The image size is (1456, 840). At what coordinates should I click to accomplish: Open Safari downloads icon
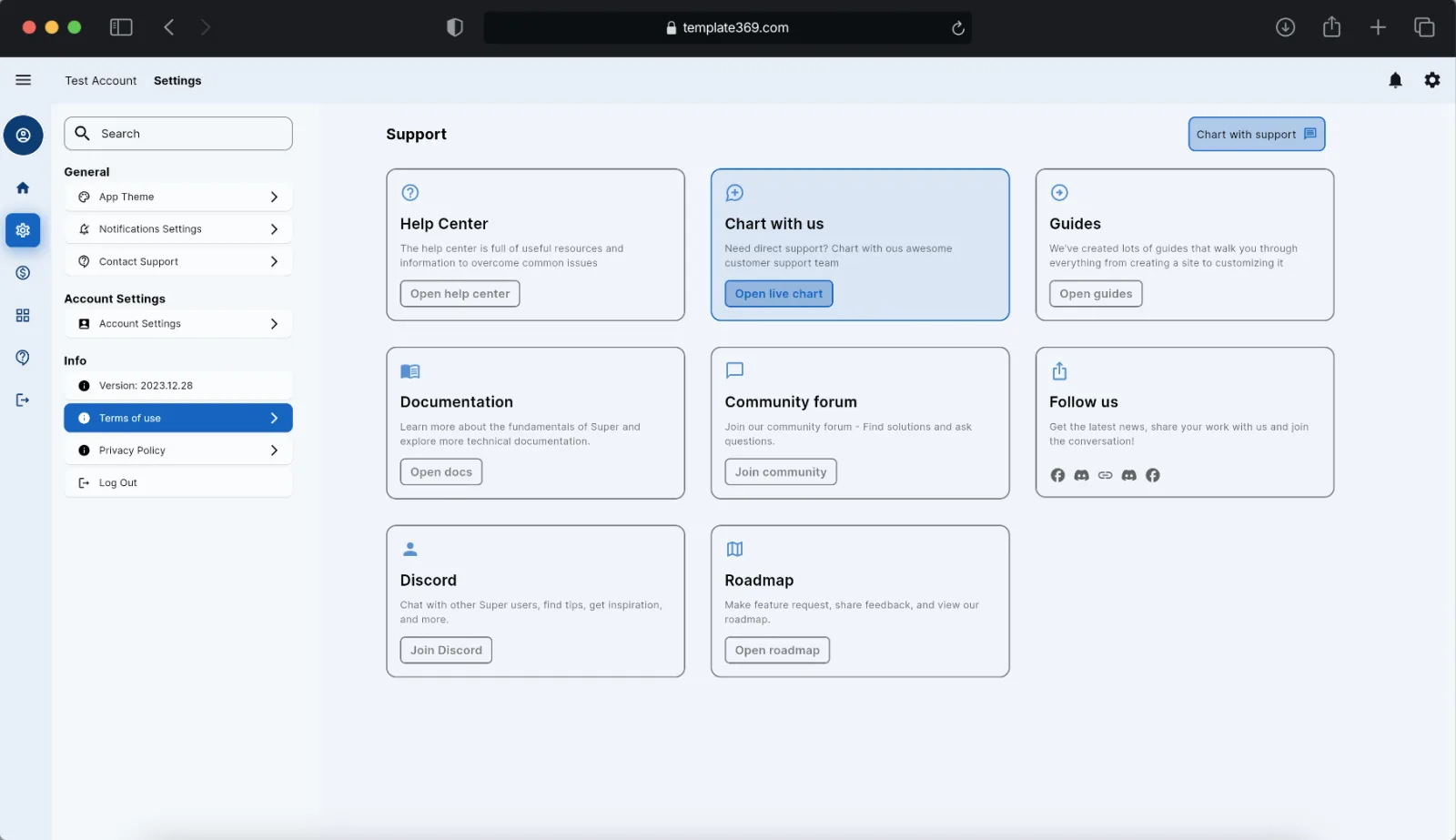click(x=1285, y=27)
